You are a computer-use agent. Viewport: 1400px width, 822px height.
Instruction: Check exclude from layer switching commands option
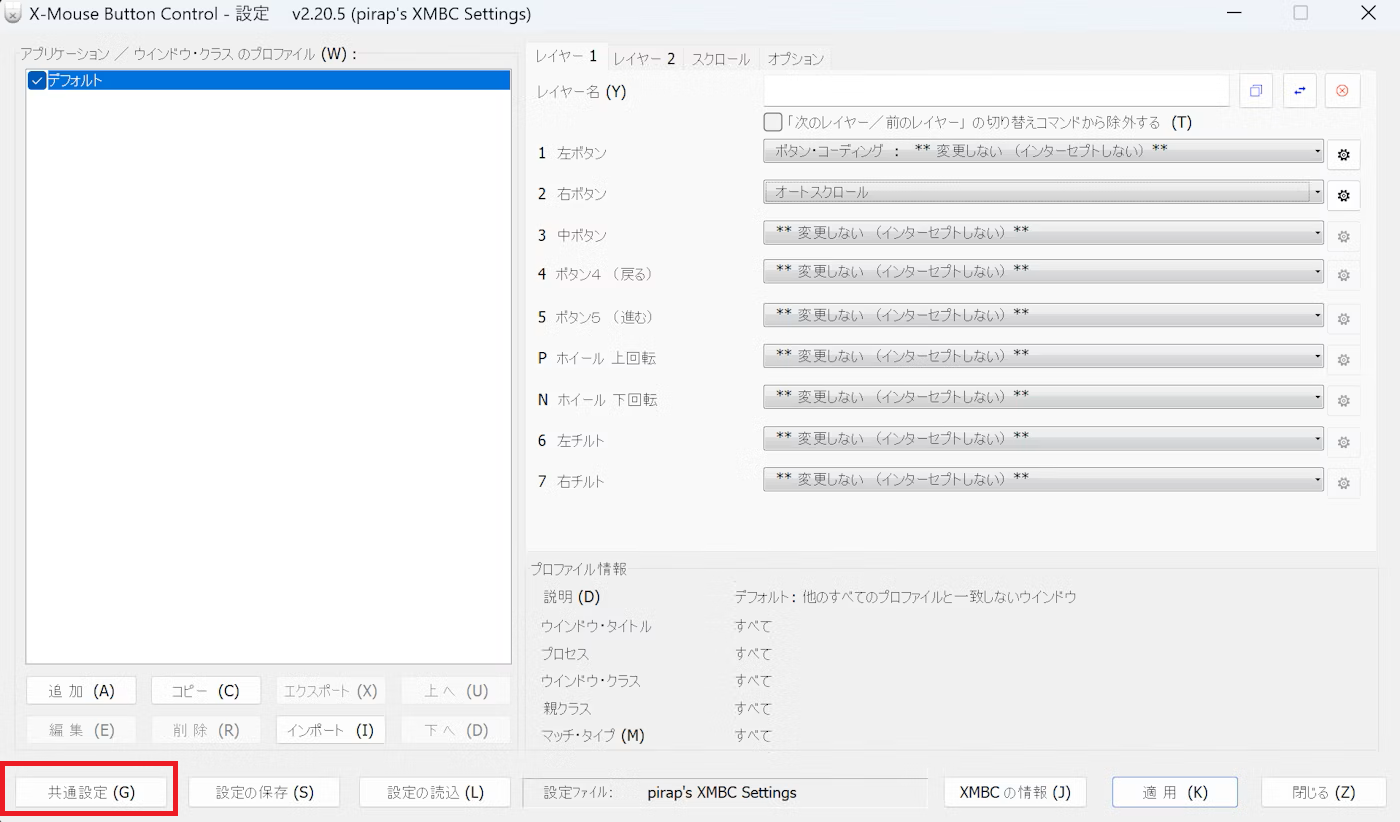772,122
